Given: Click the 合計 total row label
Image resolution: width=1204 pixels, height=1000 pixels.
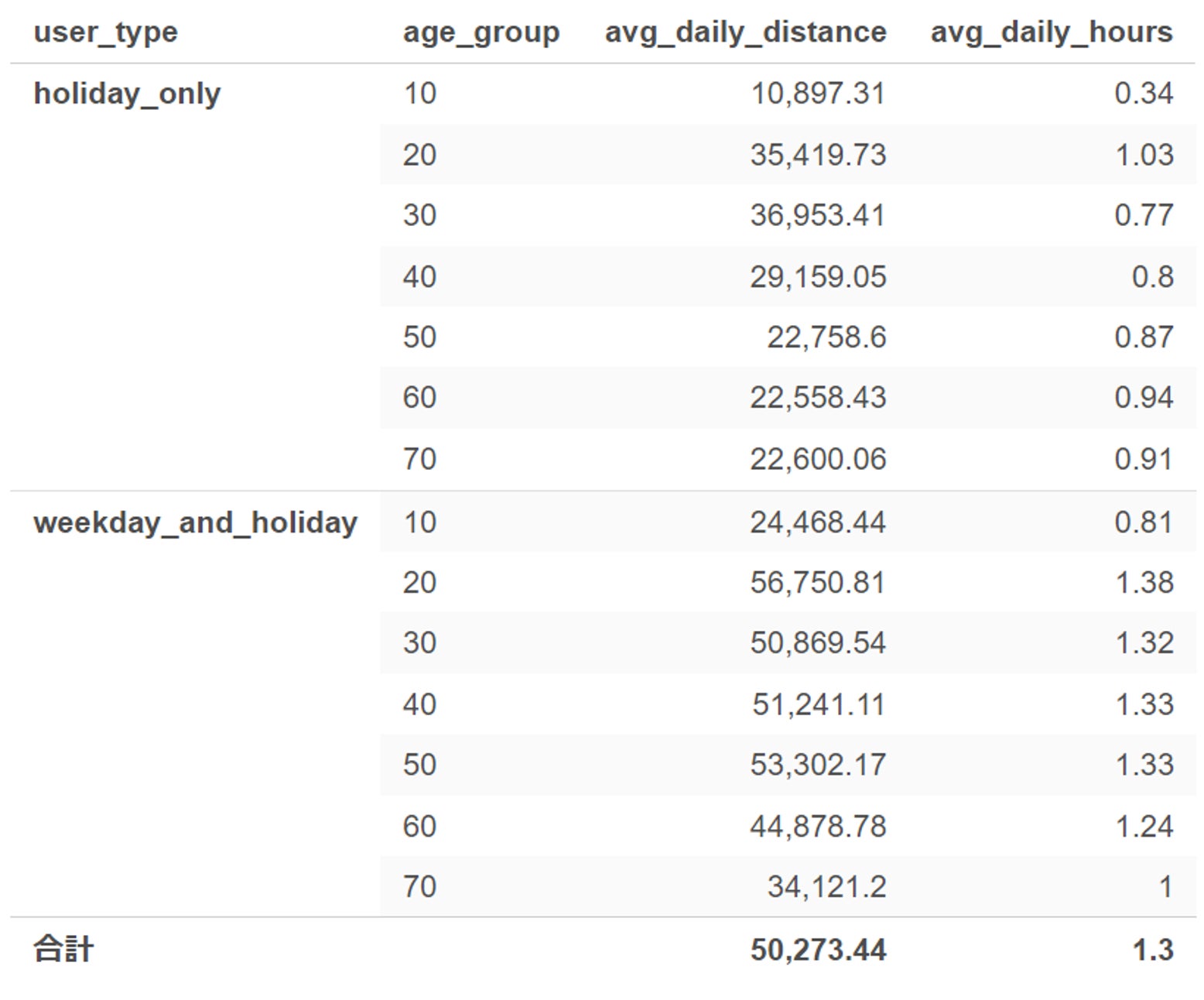Looking at the screenshot, I should pyautogui.click(x=63, y=949).
